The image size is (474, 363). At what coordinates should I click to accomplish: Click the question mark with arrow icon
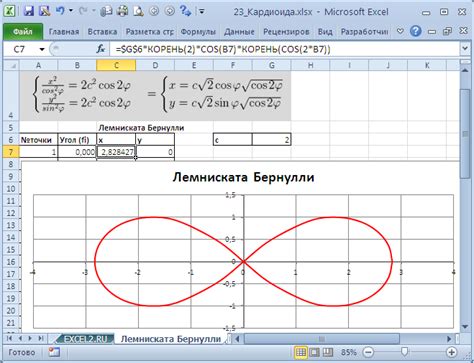[185, 11]
